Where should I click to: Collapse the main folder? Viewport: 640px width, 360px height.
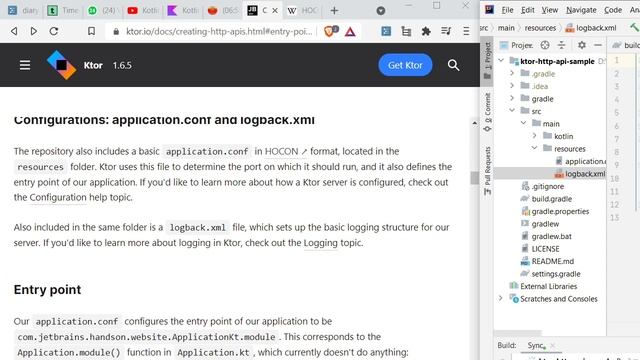[x=524, y=123]
